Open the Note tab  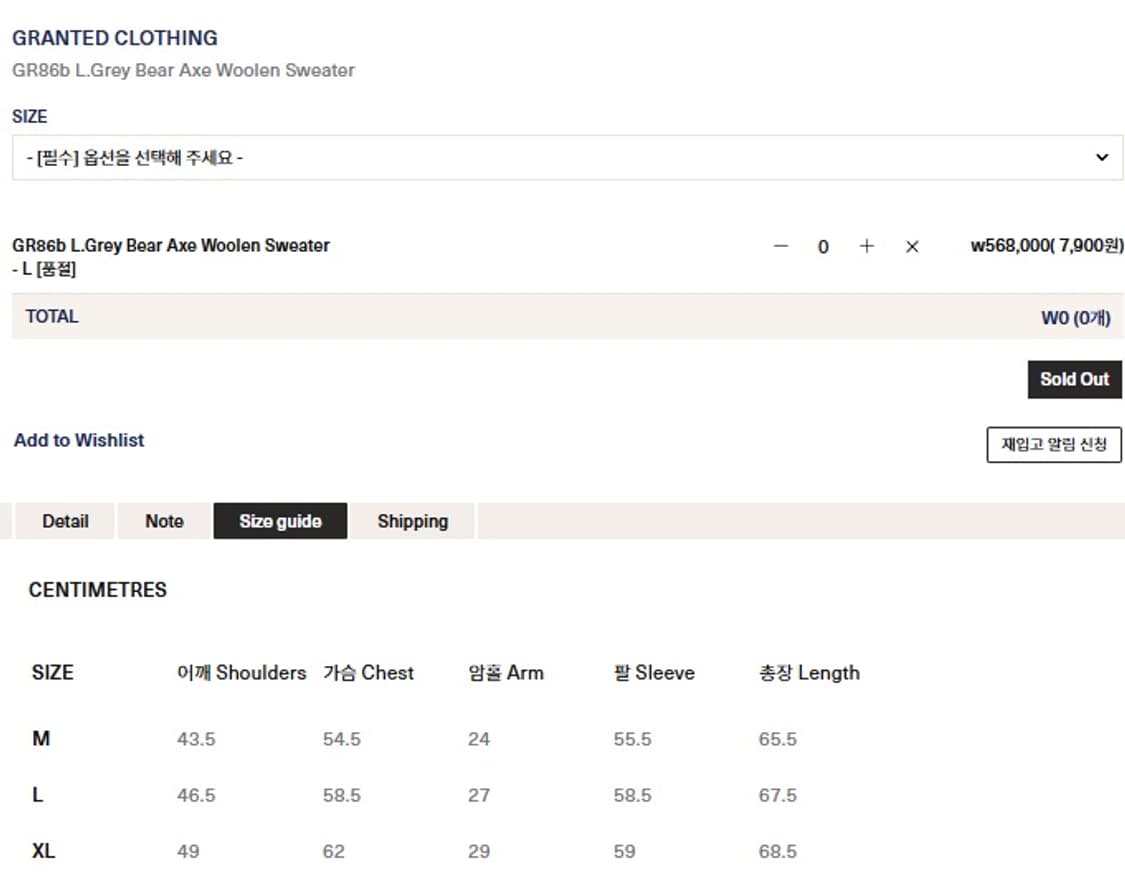coord(164,521)
